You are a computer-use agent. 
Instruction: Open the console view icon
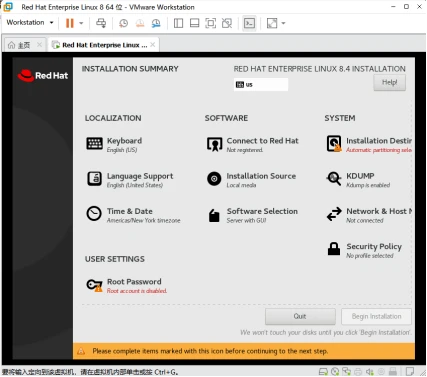[x=249, y=23]
